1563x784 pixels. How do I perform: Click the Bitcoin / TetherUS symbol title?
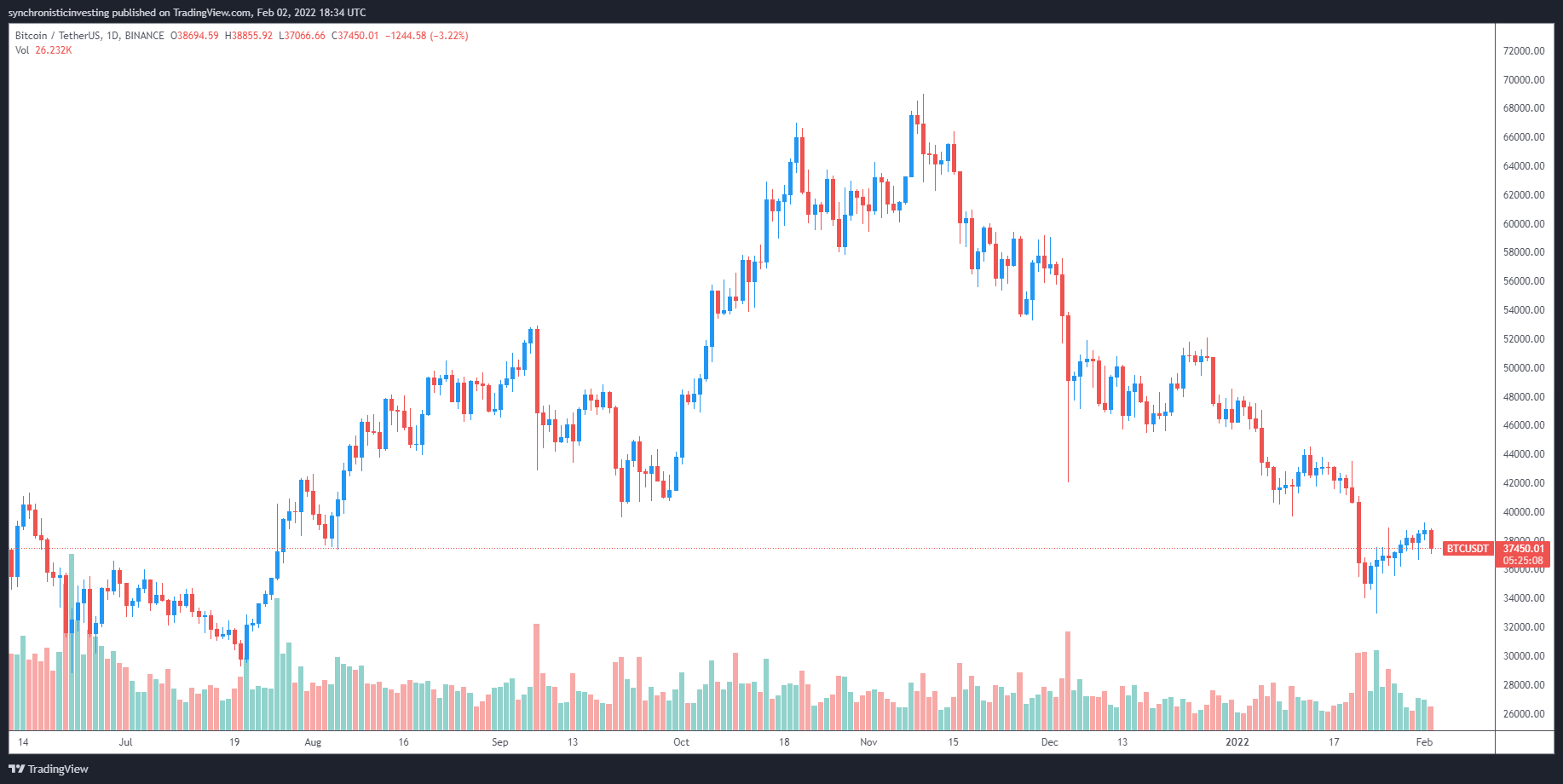pyautogui.click(x=56, y=36)
